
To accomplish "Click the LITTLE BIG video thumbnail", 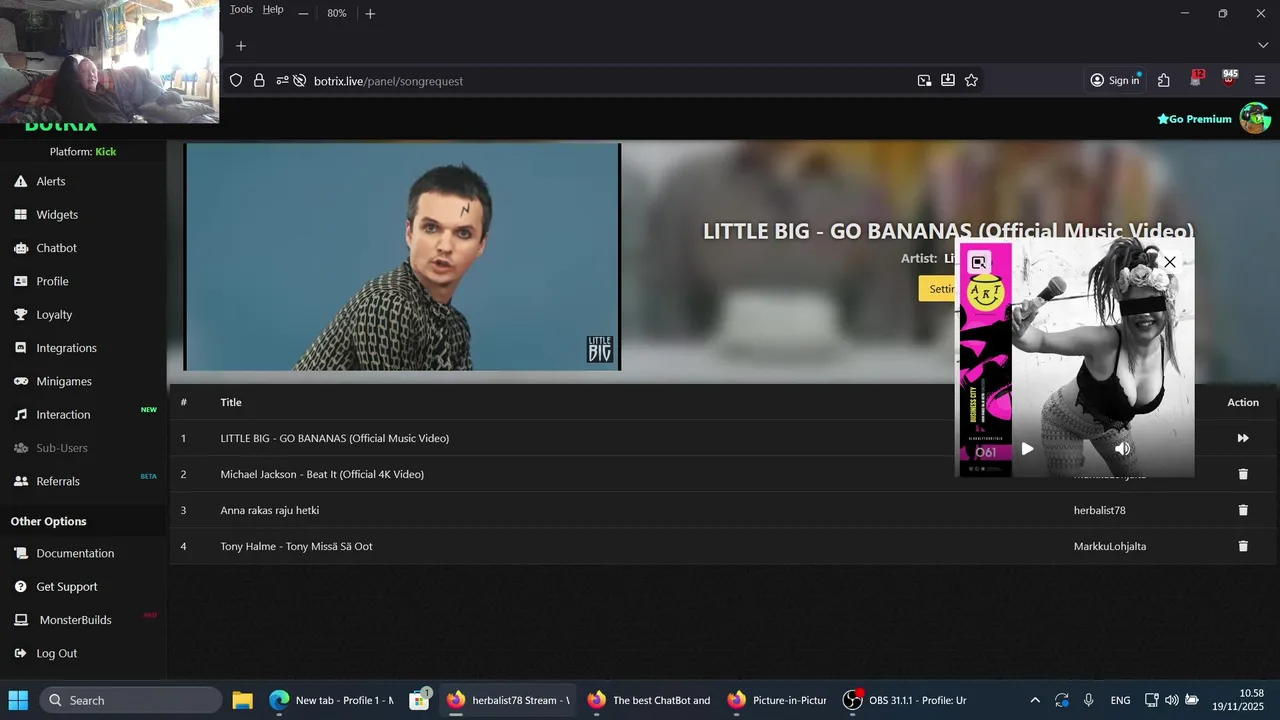I will click(402, 257).
